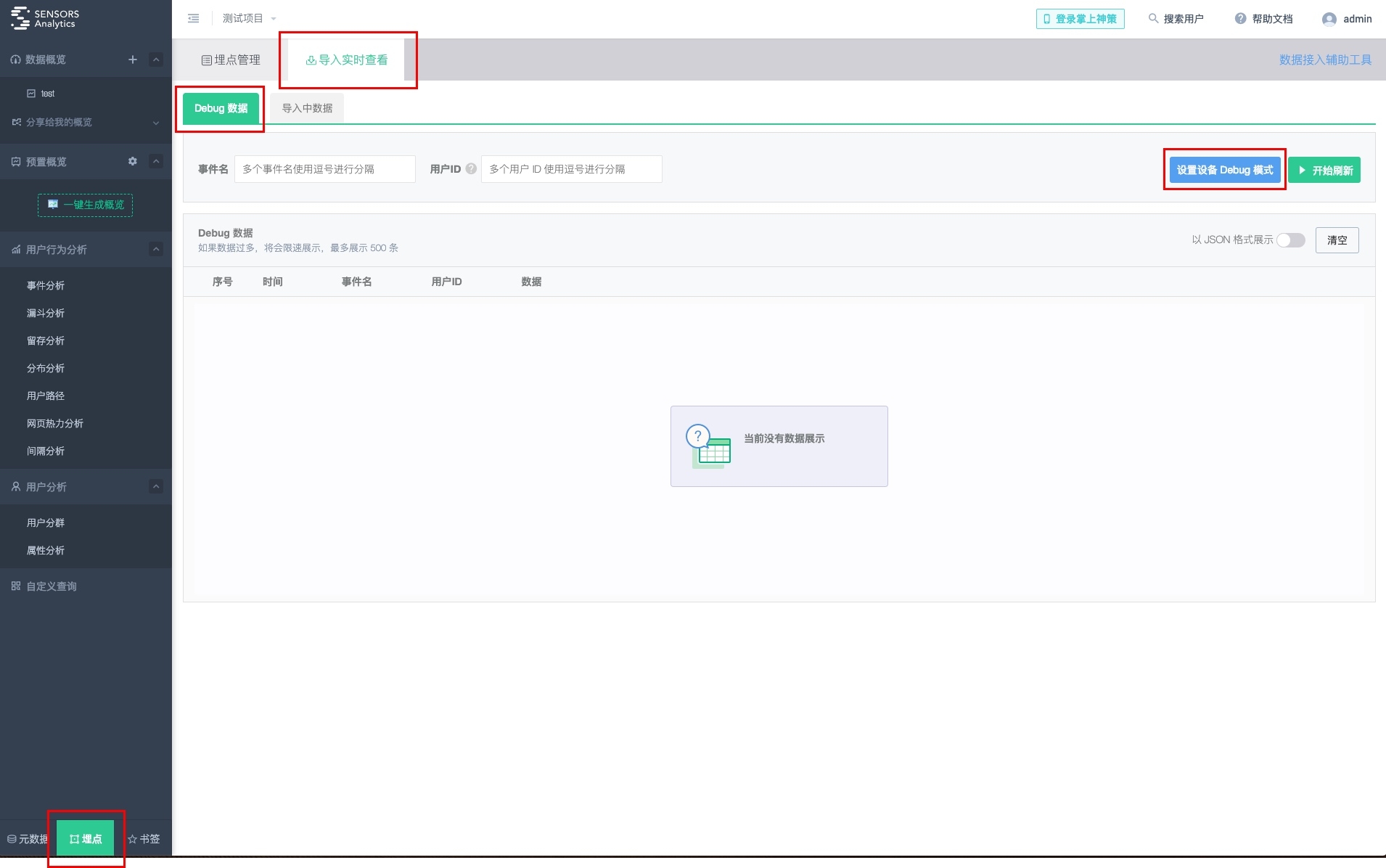Viewport: 1386px width, 868px height.
Task: Focus the 事件名 input field
Action: 324,169
